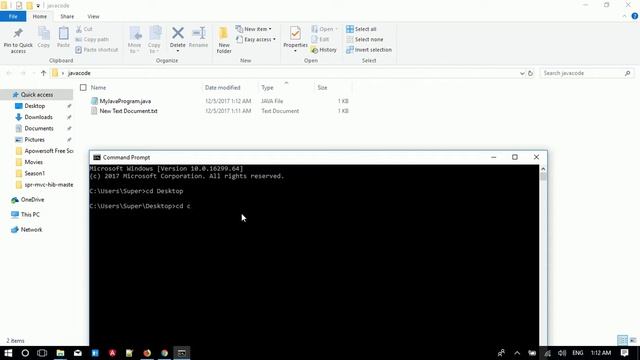Switch to the Home tab
This screenshot has height=360, width=640.
point(40,17)
